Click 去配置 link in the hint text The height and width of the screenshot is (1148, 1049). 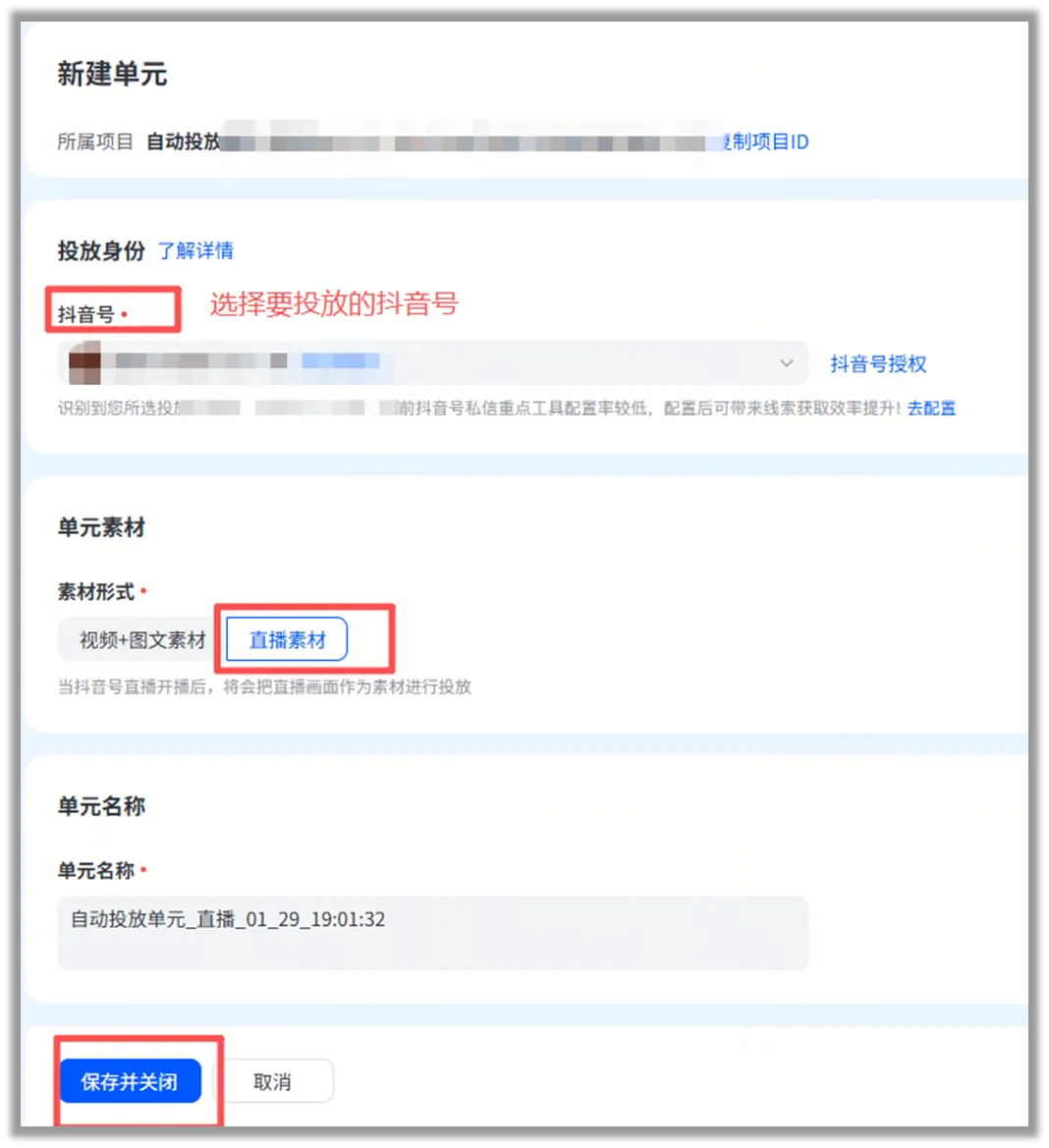(x=931, y=409)
